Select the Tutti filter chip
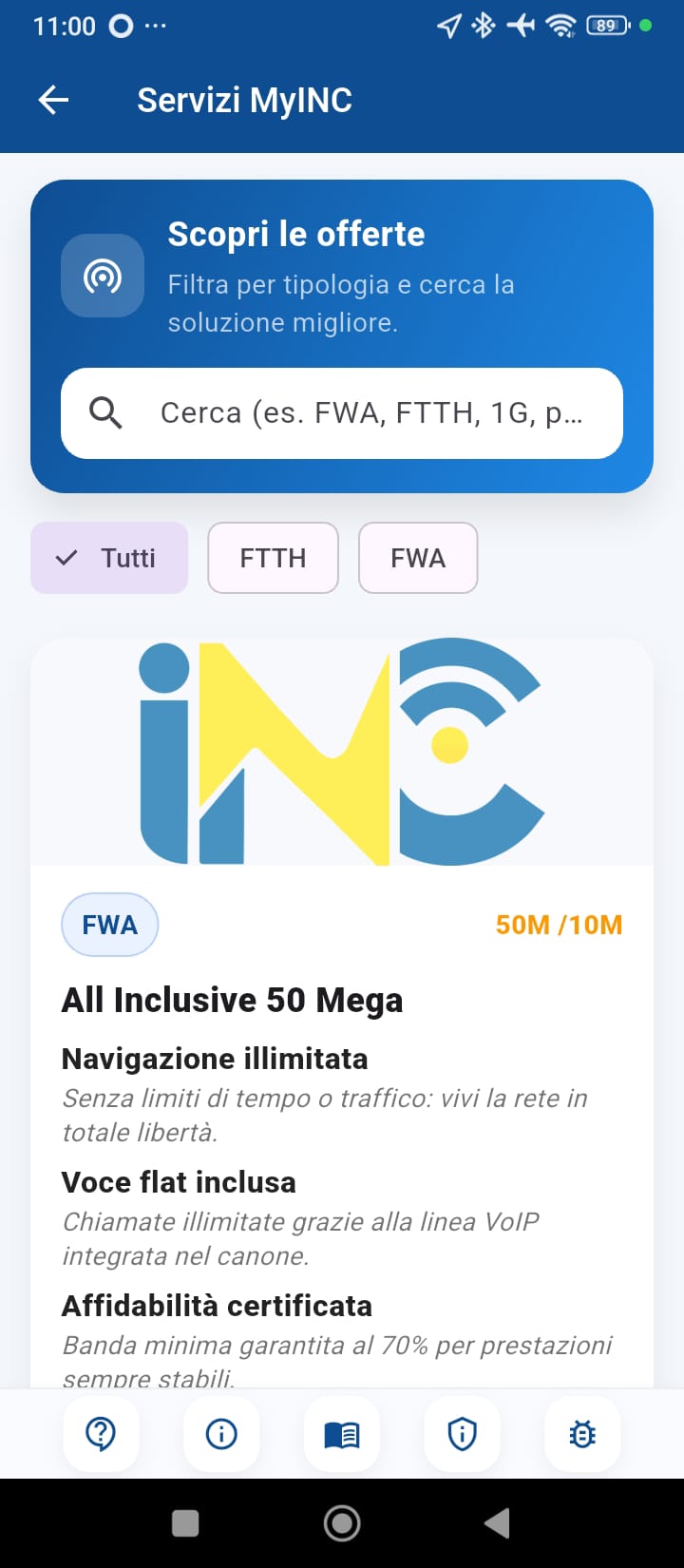The height and width of the screenshot is (1568, 684). point(109,558)
